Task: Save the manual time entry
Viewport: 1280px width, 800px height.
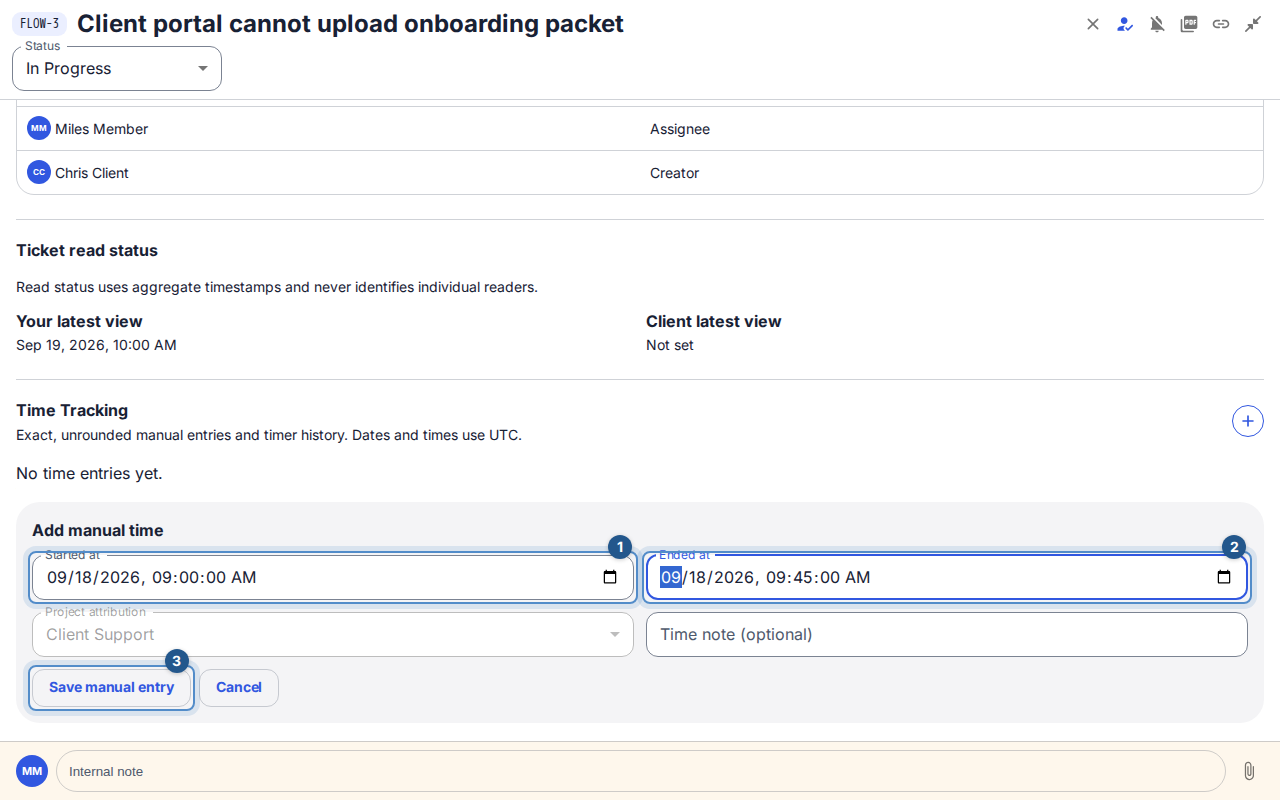Action: pyautogui.click(x=111, y=688)
